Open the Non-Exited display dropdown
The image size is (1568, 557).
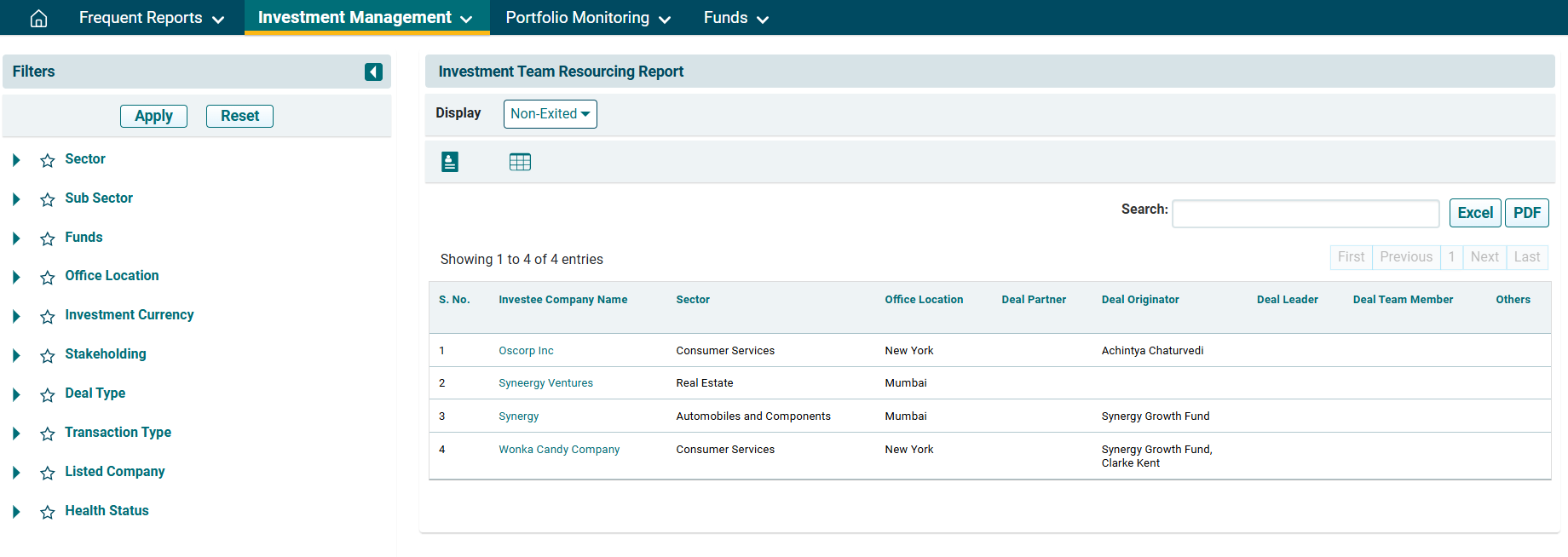pos(550,114)
